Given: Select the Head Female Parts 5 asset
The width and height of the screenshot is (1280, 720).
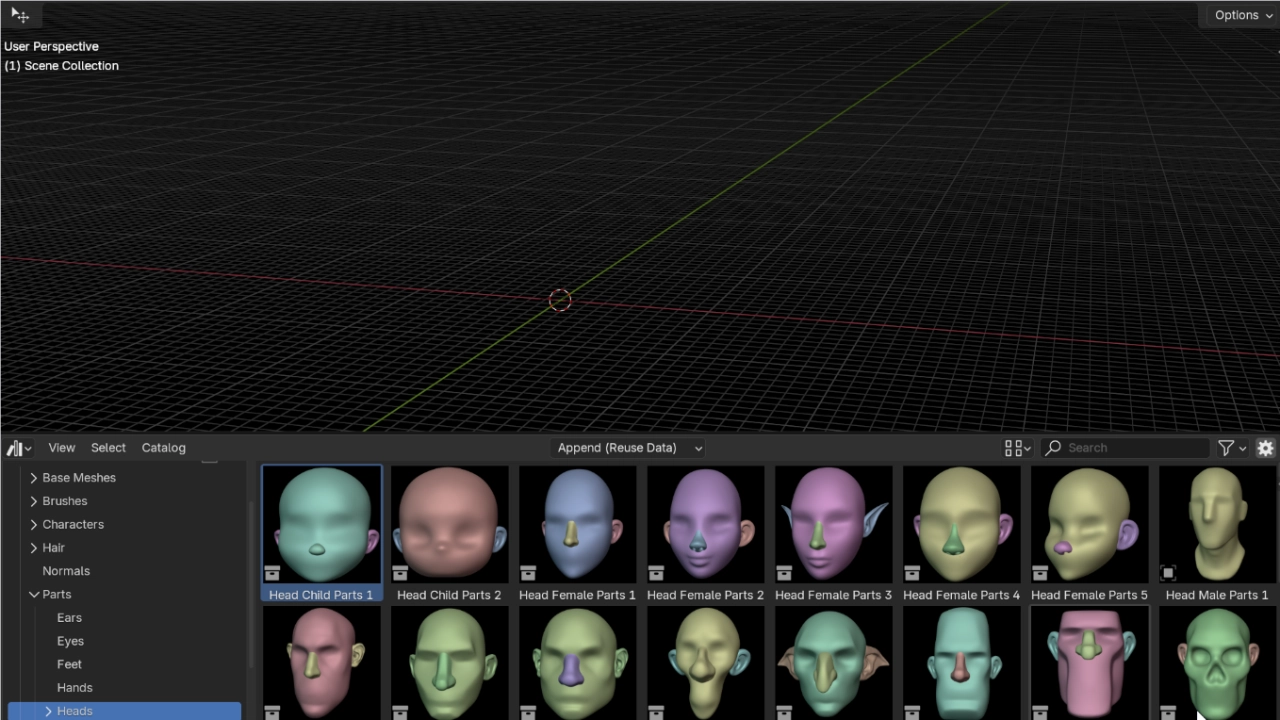Looking at the screenshot, I should (x=1089, y=533).
